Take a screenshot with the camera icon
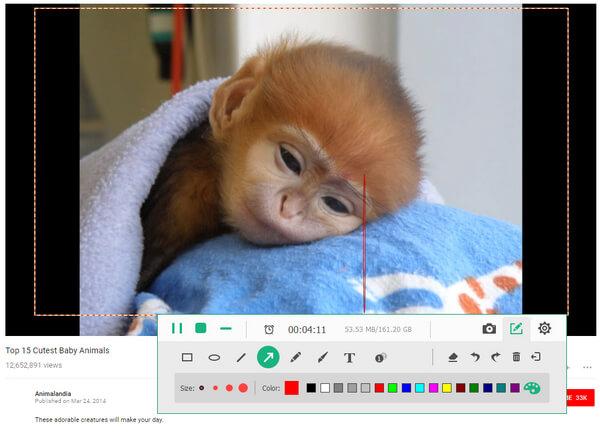The image size is (600, 436). coord(489,328)
